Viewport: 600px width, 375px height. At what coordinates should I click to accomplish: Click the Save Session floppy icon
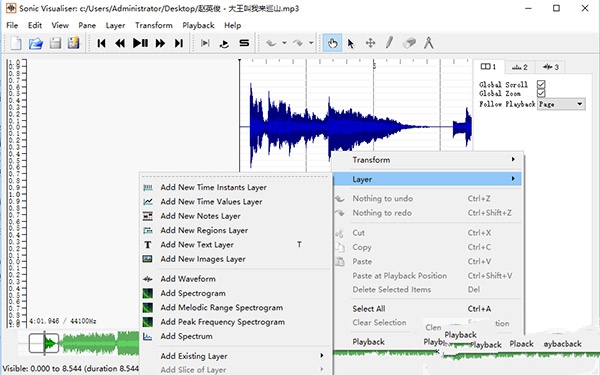pyautogui.click(x=55, y=43)
